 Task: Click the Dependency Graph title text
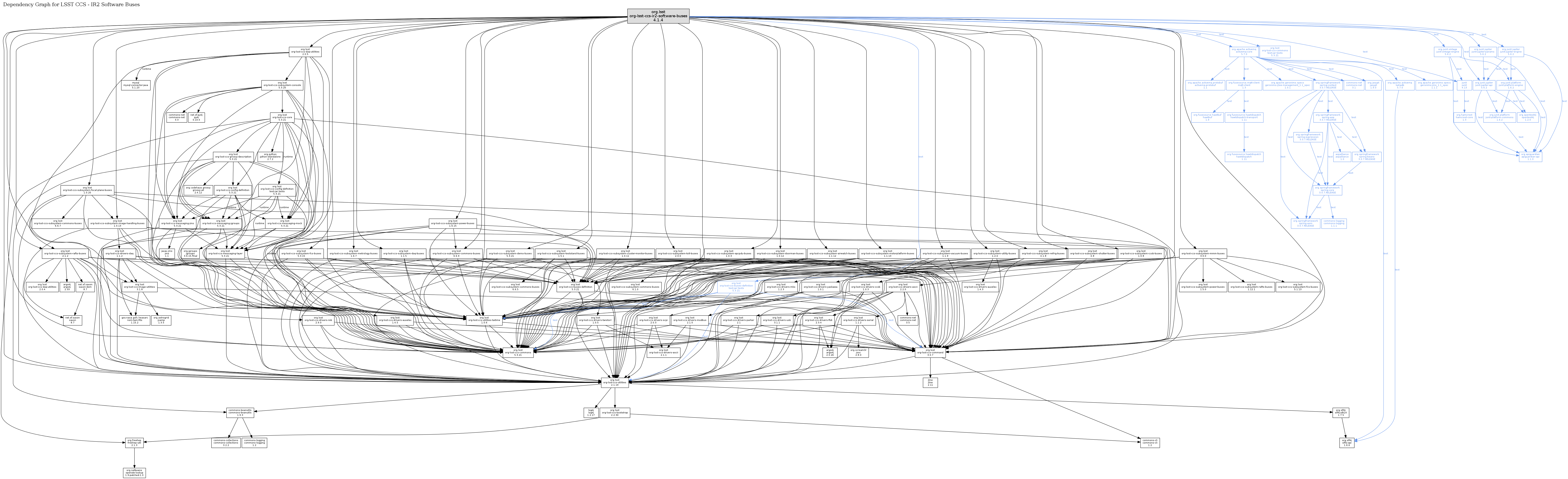tap(71, 4)
